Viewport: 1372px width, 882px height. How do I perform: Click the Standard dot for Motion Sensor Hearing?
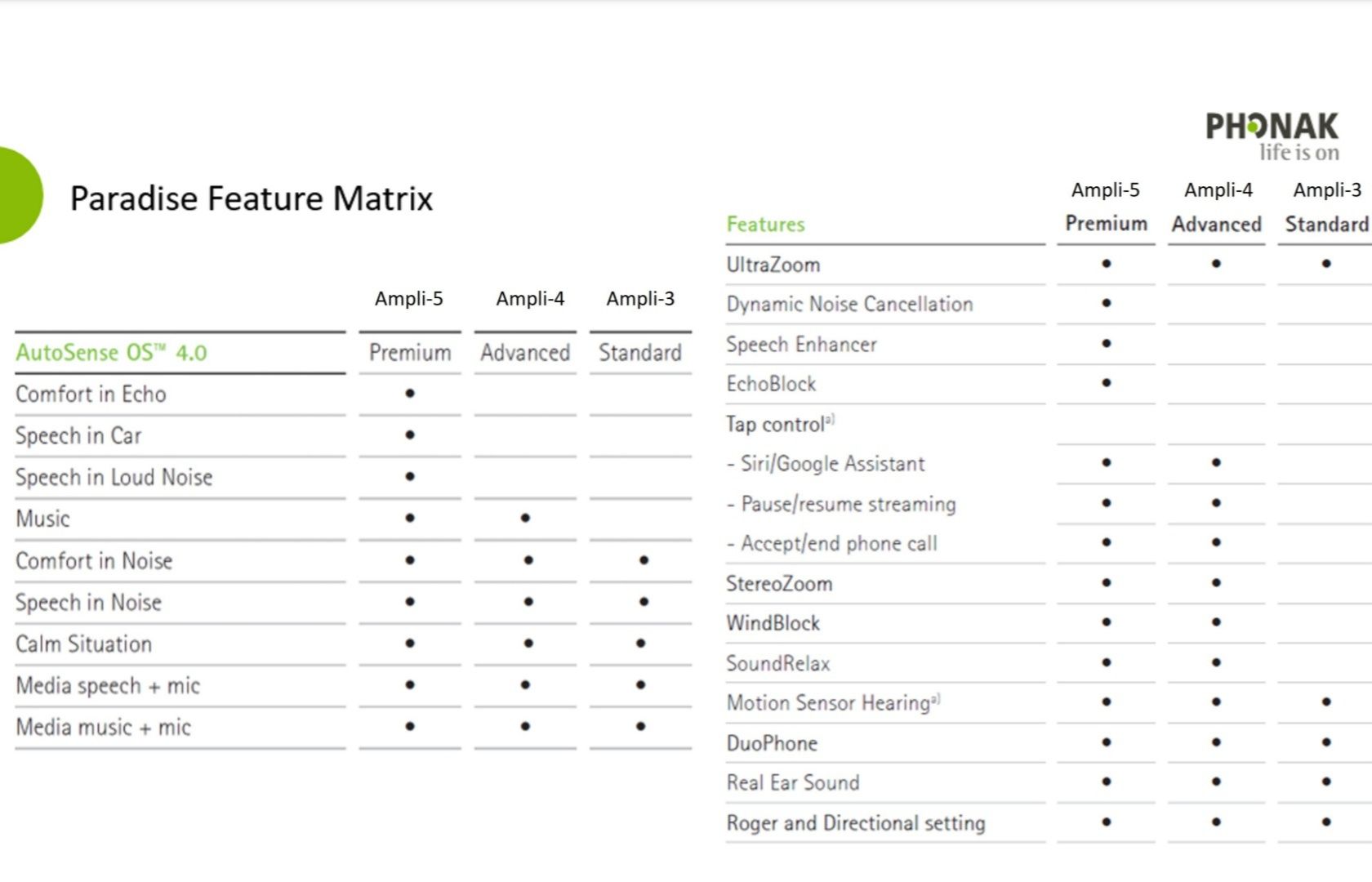(x=1326, y=702)
